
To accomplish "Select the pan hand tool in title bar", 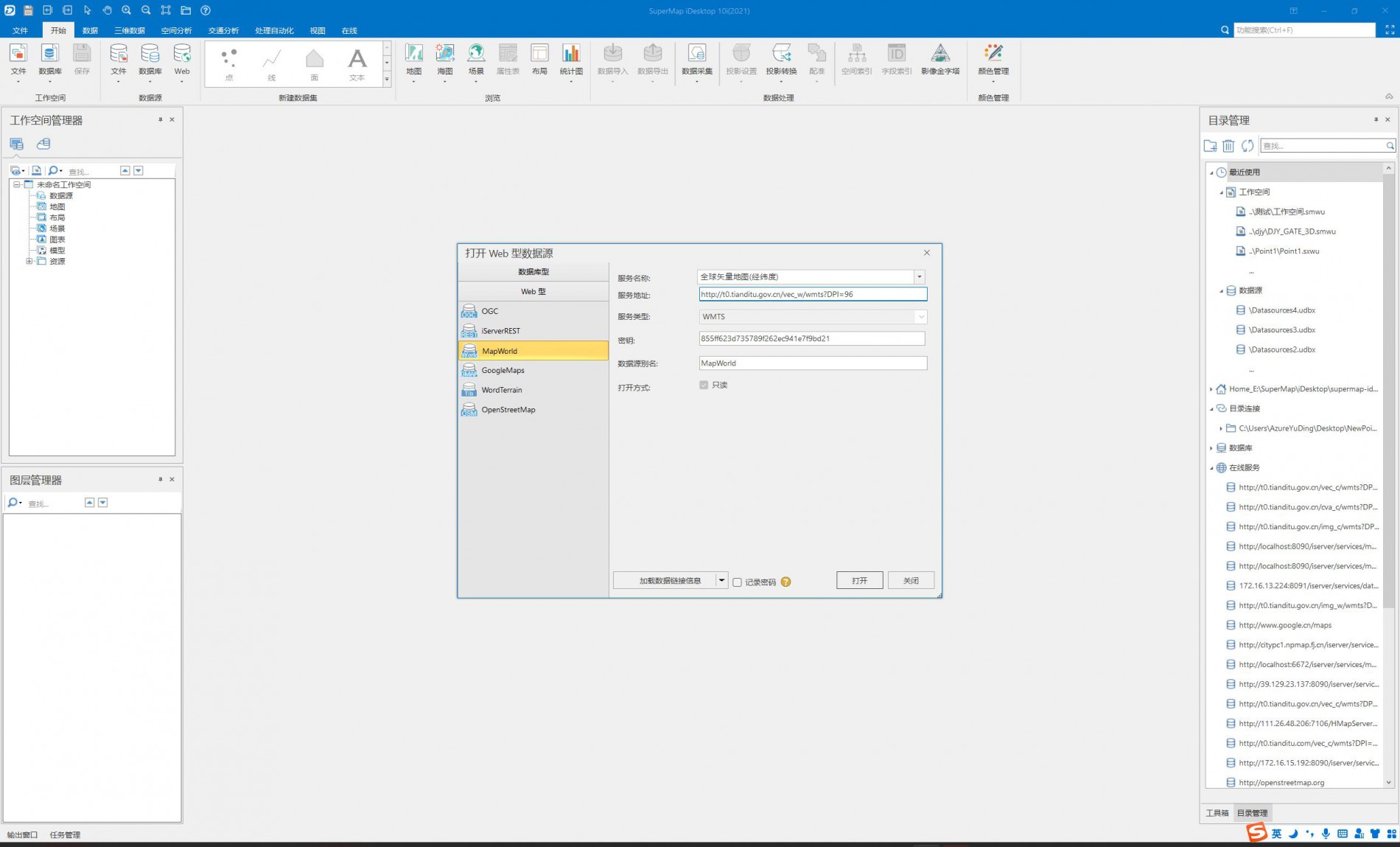I will tap(107, 10).
